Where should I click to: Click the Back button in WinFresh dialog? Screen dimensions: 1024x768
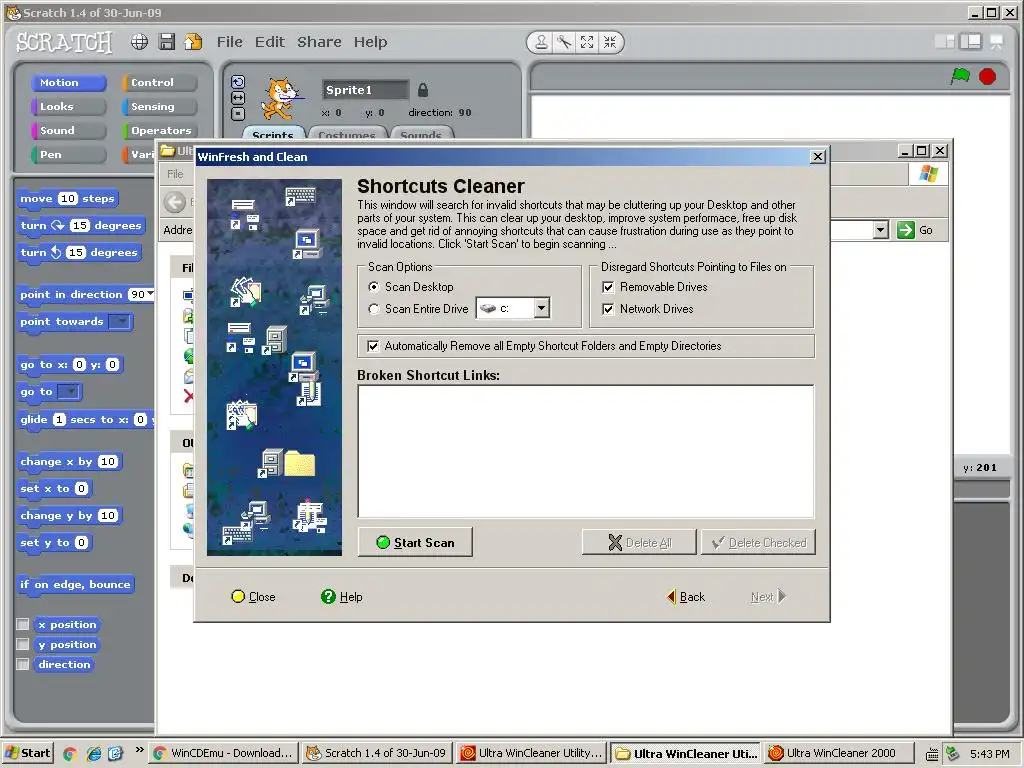point(686,597)
